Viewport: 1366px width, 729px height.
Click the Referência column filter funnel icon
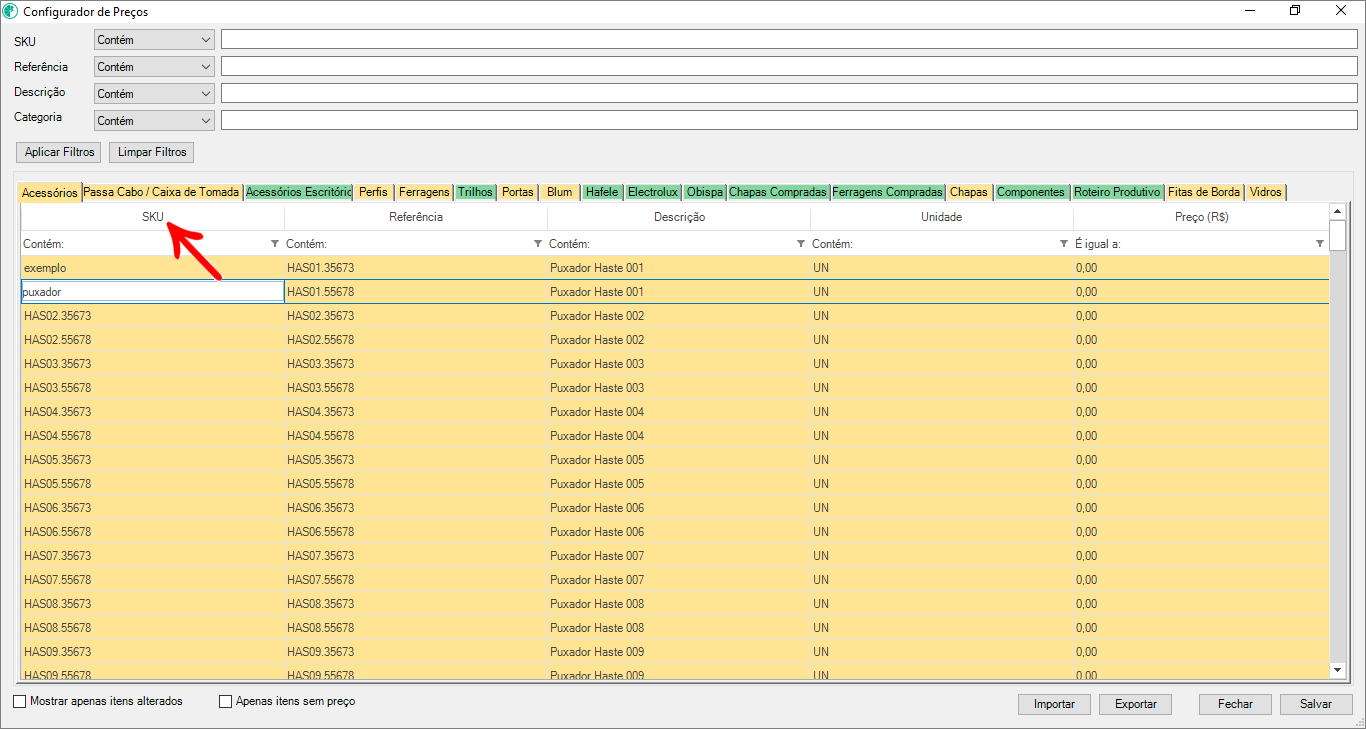tap(538, 244)
